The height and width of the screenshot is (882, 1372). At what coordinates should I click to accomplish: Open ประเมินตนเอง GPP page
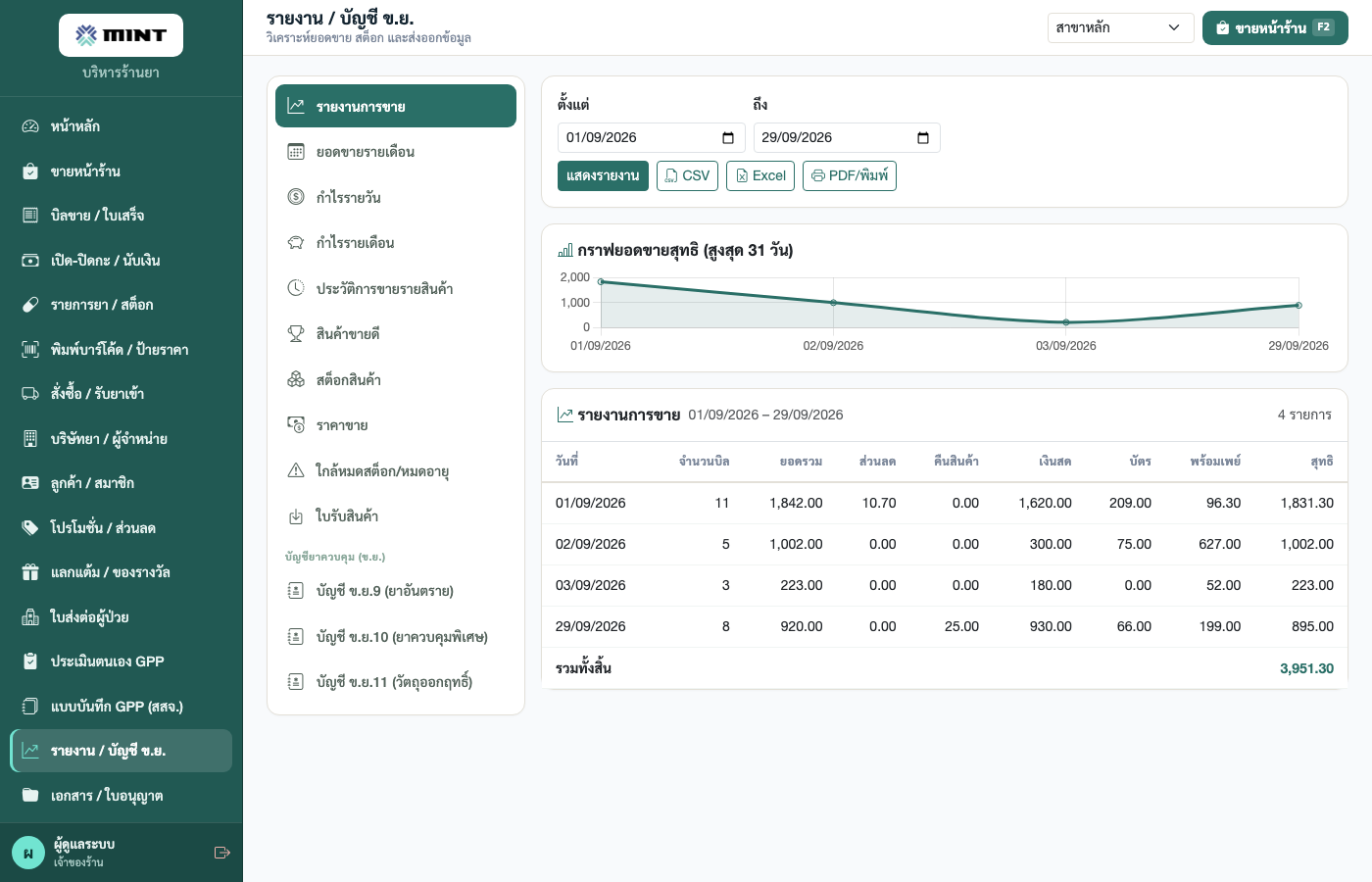[121, 661]
